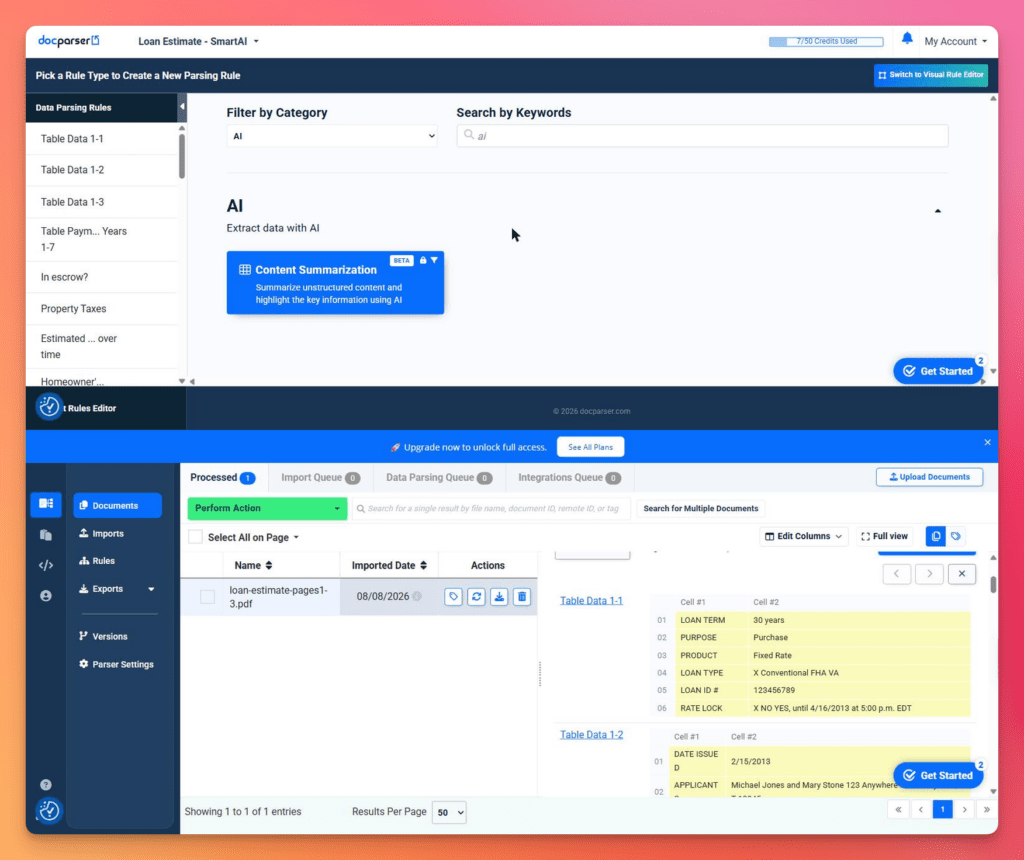Image resolution: width=1024 pixels, height=860 pixels.
Task: Select Property Taxes rule in list
Action: pos(102,308)
